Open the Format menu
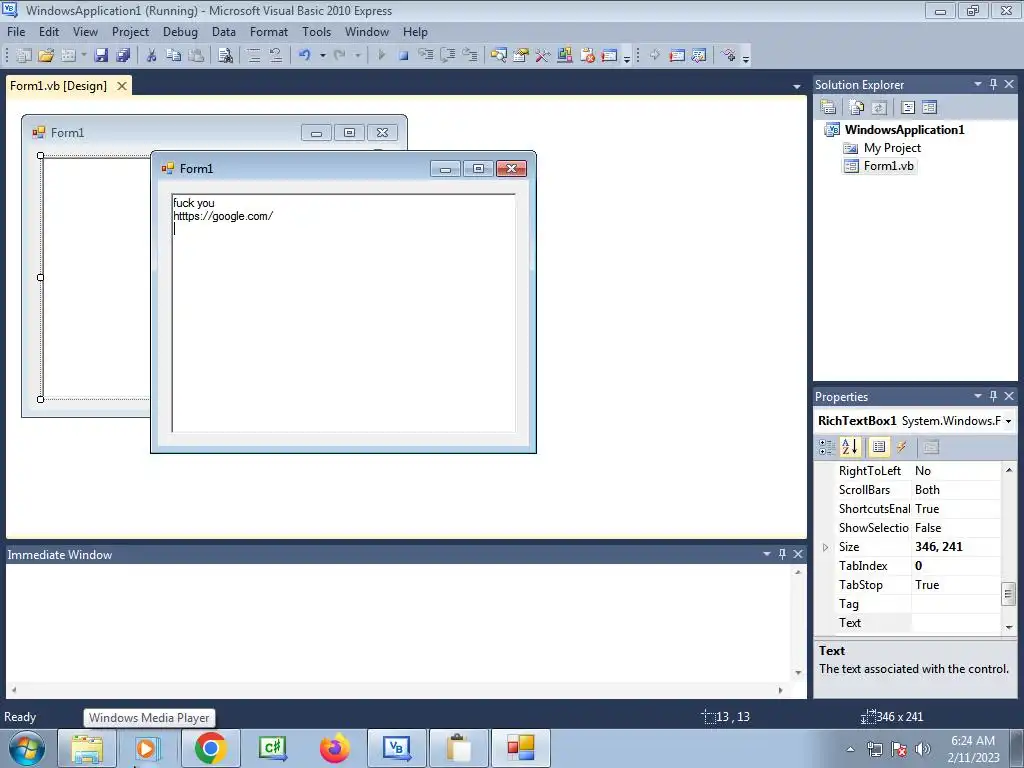This screenshot has height=768, width=1024. coord(268,31)
